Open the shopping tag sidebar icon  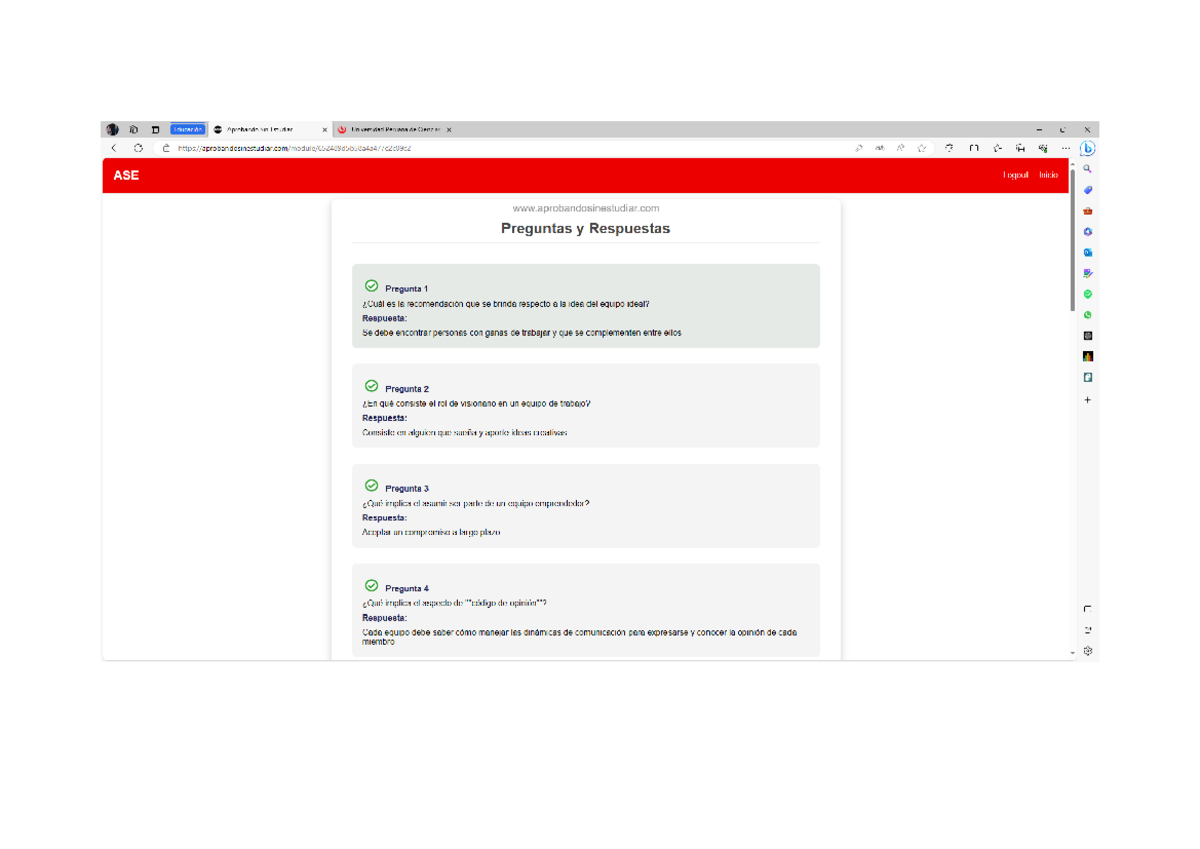point(1087,190)
